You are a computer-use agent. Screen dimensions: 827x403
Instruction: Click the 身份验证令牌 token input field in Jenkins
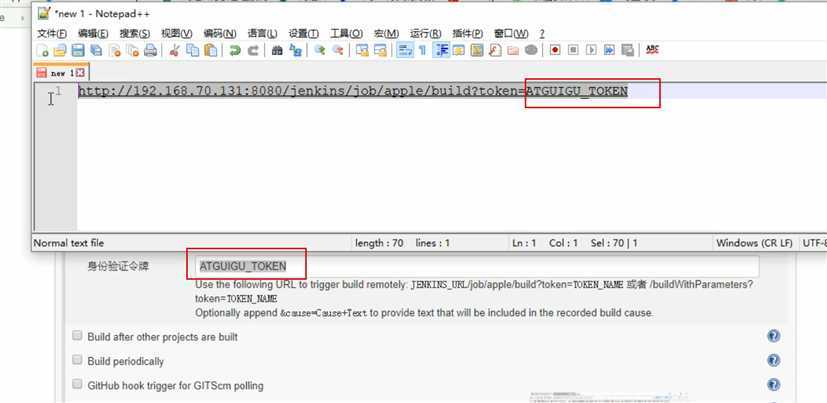coord(477,266)
